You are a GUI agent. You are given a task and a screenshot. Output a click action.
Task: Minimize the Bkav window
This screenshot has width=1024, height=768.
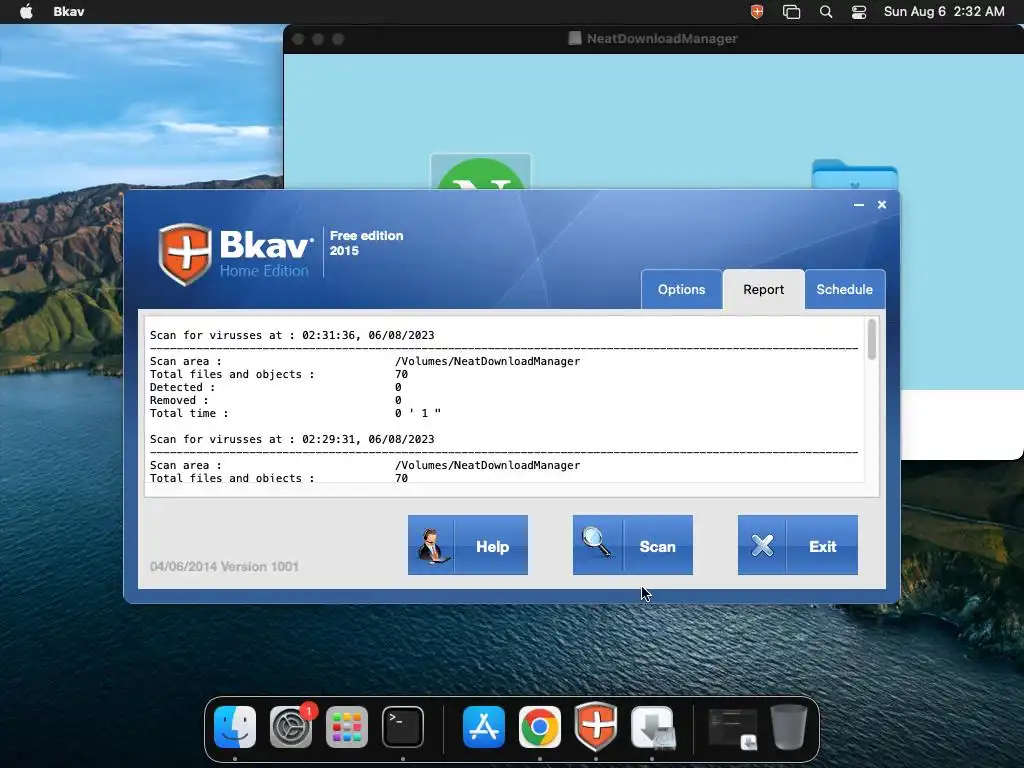(x=859, y=205)
